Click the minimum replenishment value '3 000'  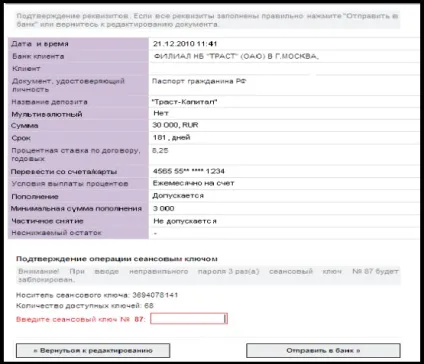(164, 209)
